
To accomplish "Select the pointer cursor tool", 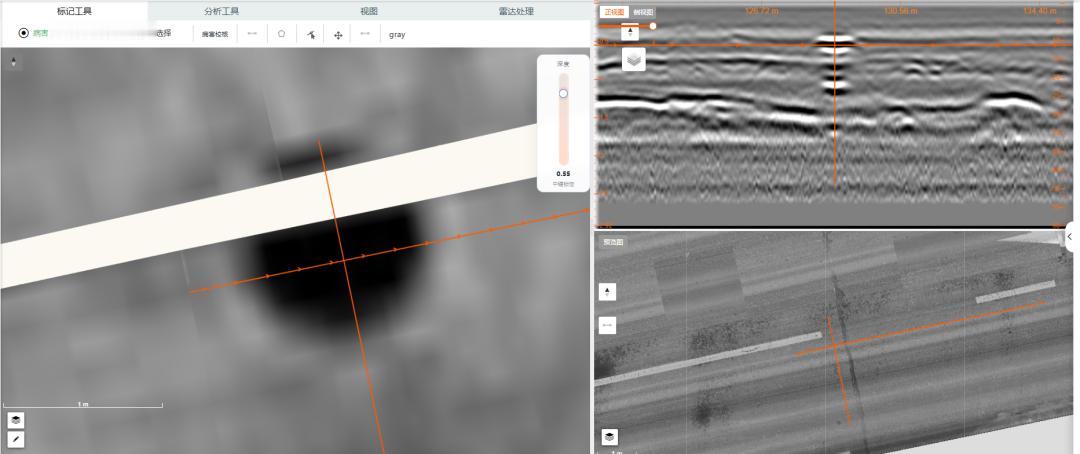I will click(x=311, y=34).
